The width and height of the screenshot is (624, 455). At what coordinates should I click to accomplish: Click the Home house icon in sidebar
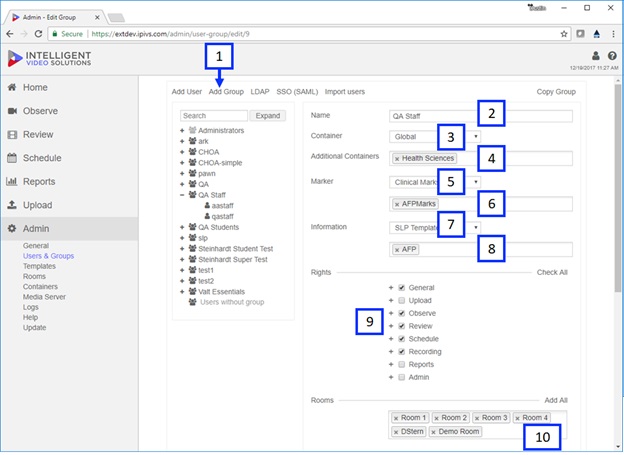point(12,87)
